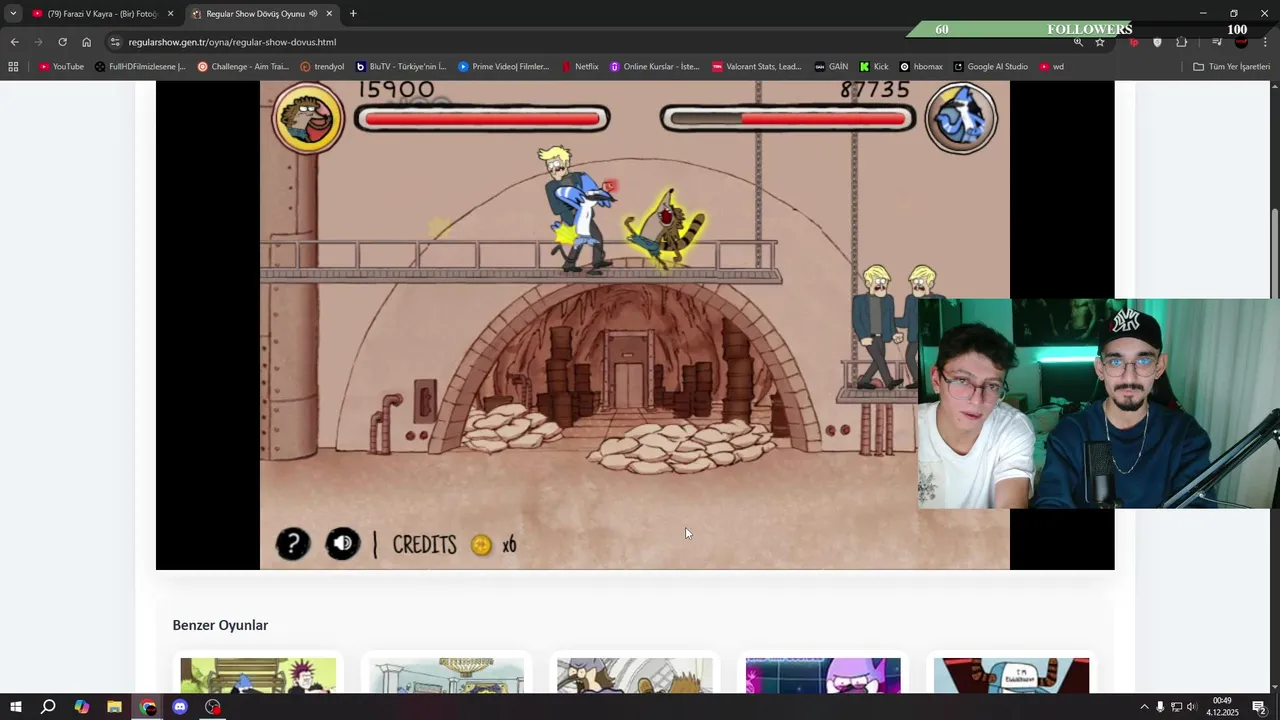Open Windows taskbar search
This screenshot has width=1280, height=720.
pos(48,707)
